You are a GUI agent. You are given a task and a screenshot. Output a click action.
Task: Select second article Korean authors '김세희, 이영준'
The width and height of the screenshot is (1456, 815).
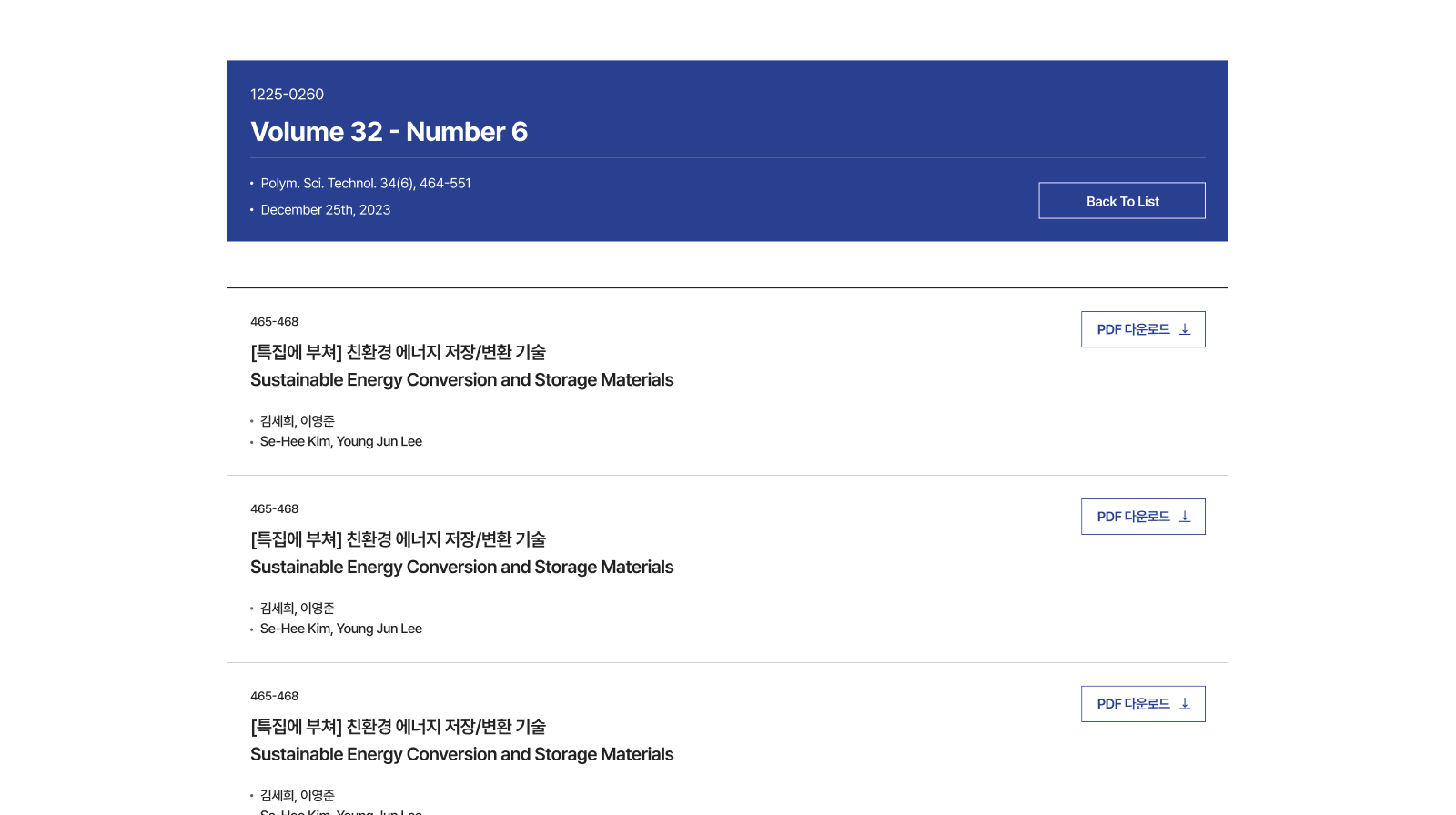298,609
